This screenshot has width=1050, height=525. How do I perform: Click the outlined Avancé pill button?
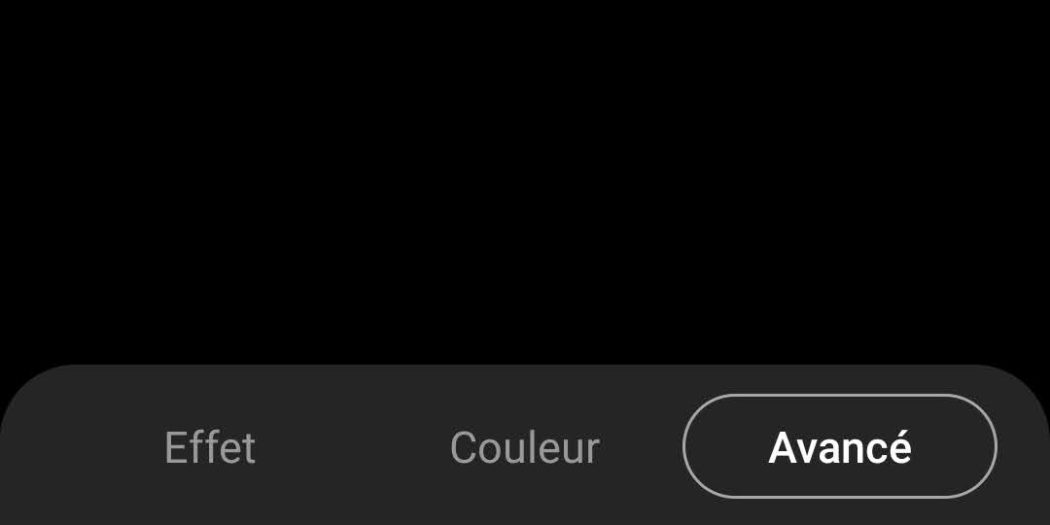pyautogui.click(x=840, y=446)
